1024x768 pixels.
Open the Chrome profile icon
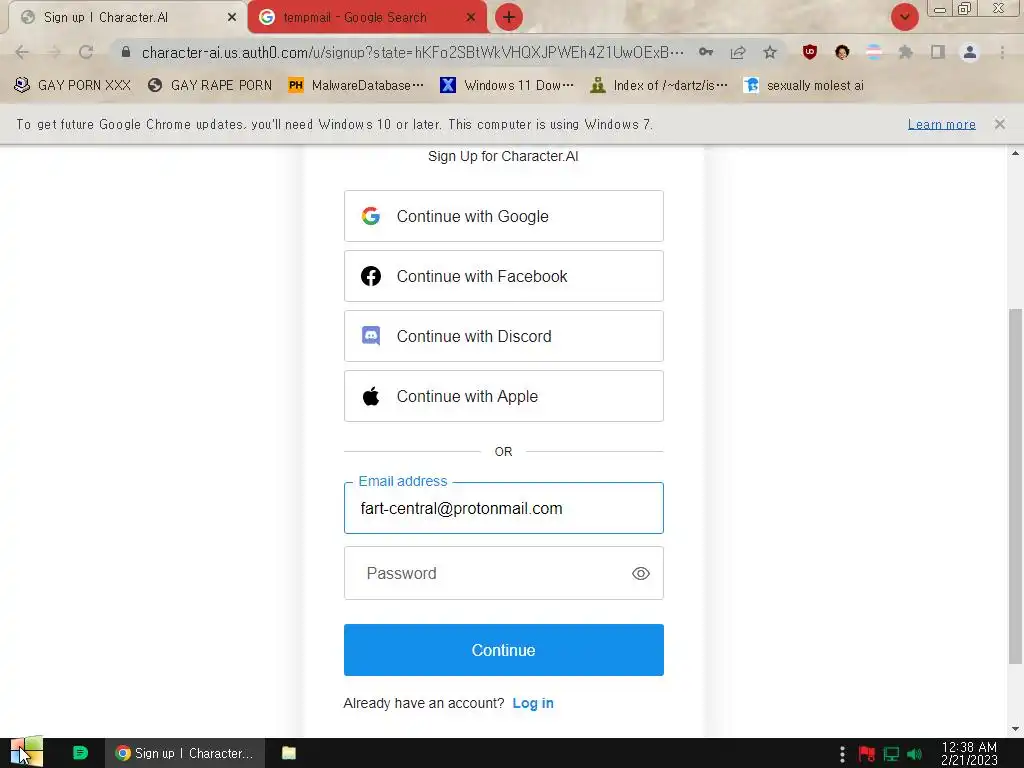coord(970,52)
